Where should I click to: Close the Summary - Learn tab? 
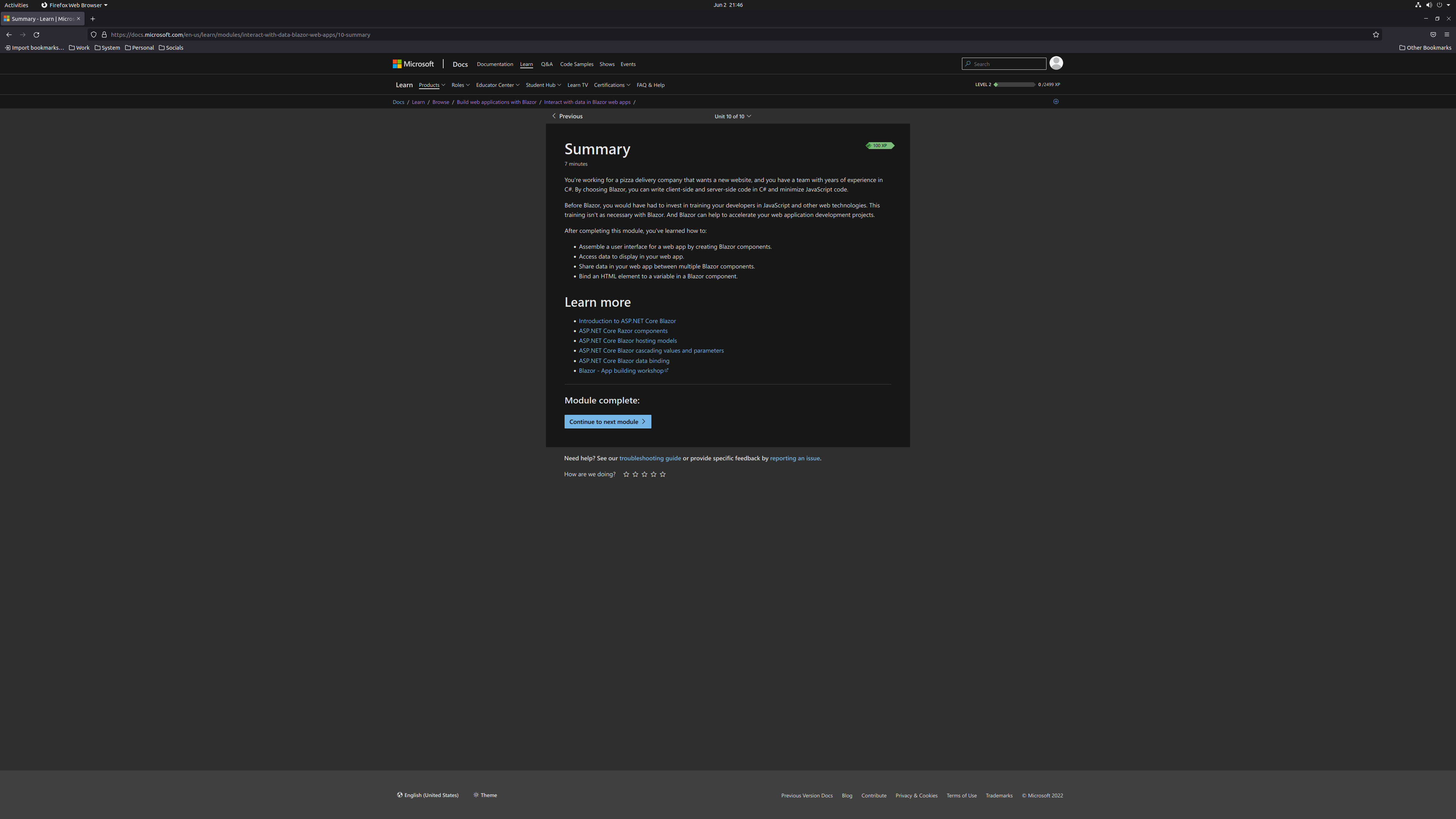[78, 19]
